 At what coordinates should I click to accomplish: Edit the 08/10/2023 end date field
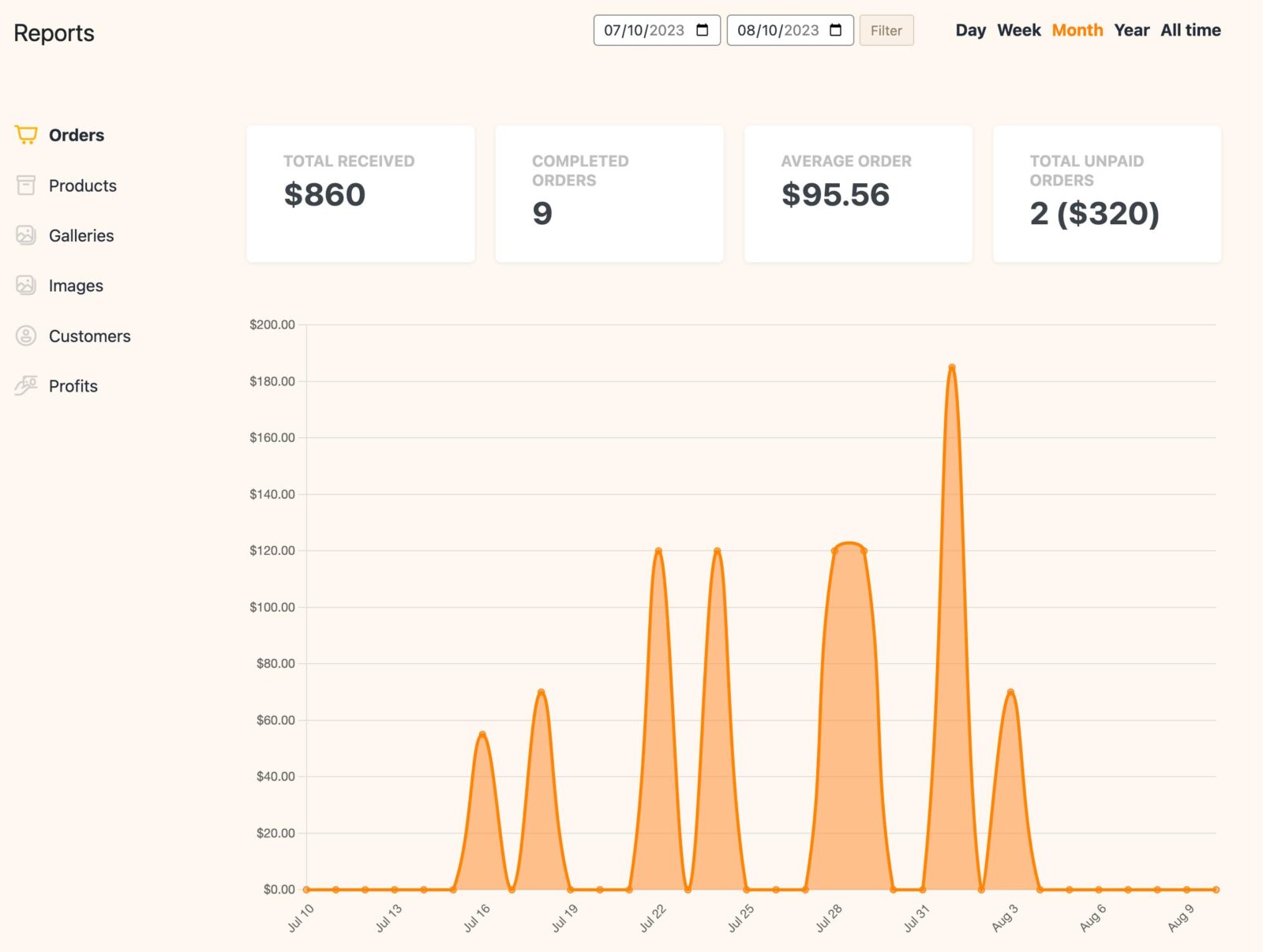(790, 30)
